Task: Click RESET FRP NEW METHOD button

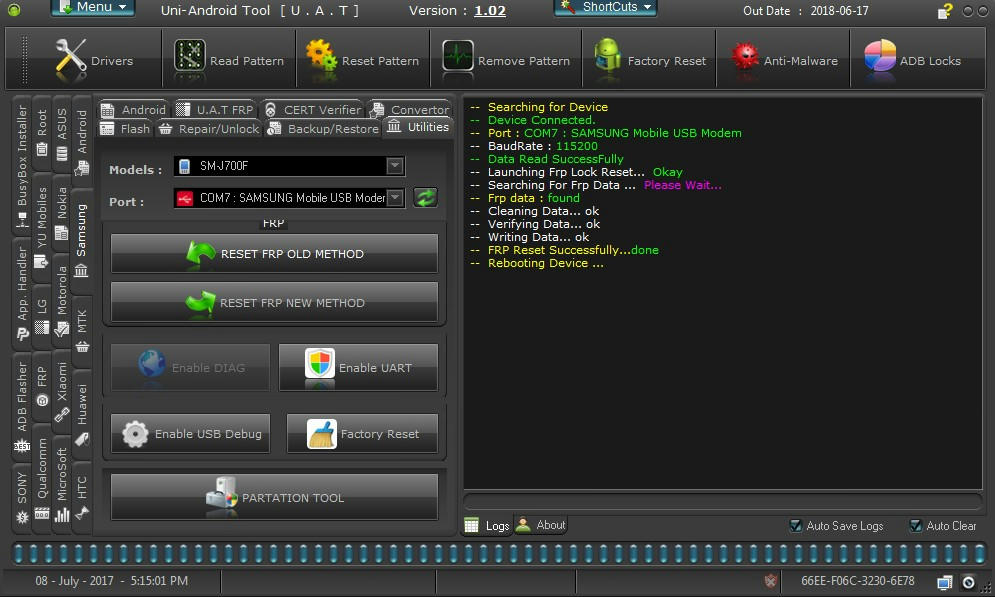Action: coord(274,302)
